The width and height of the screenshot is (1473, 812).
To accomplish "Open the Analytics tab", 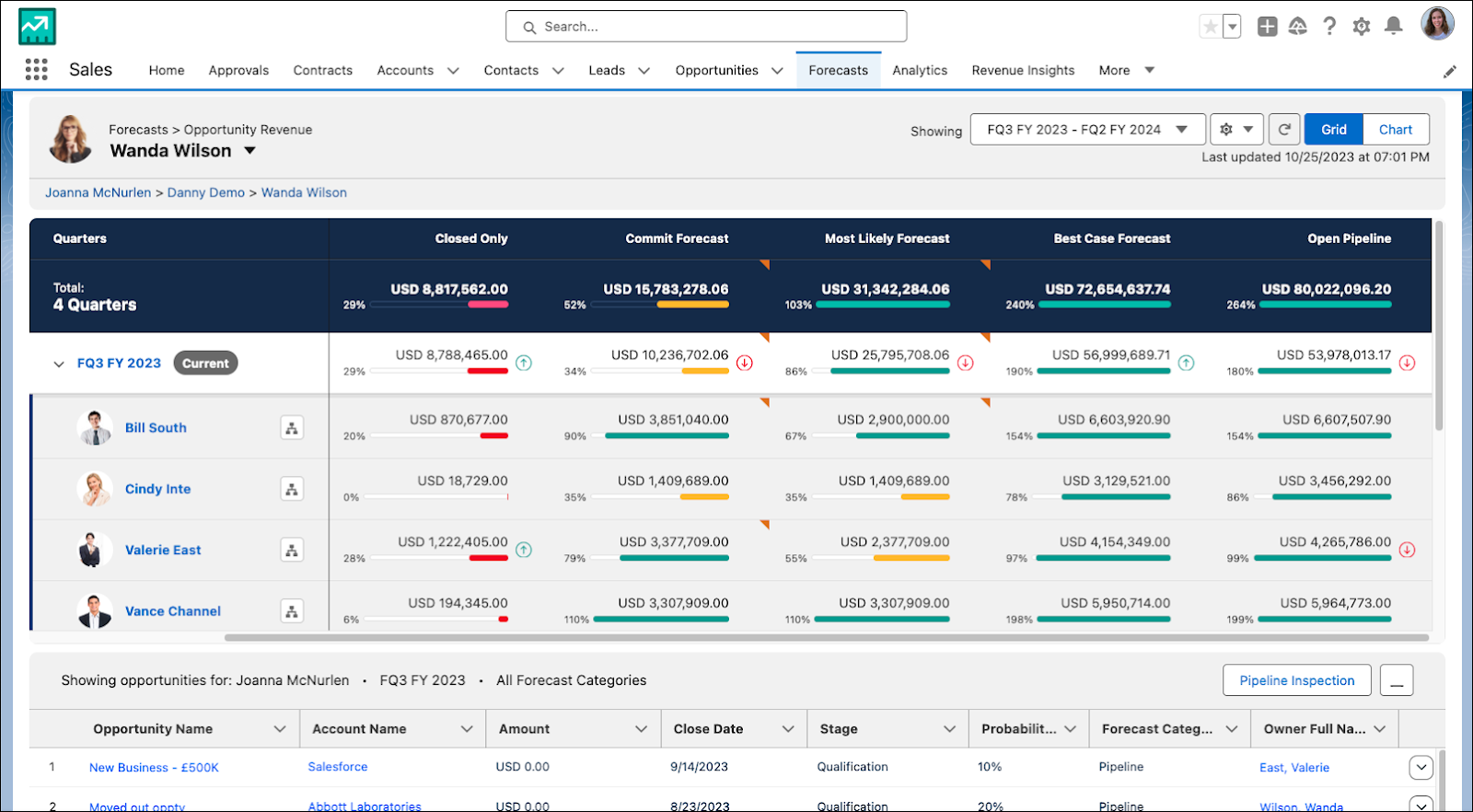I will tap(920, 70).
